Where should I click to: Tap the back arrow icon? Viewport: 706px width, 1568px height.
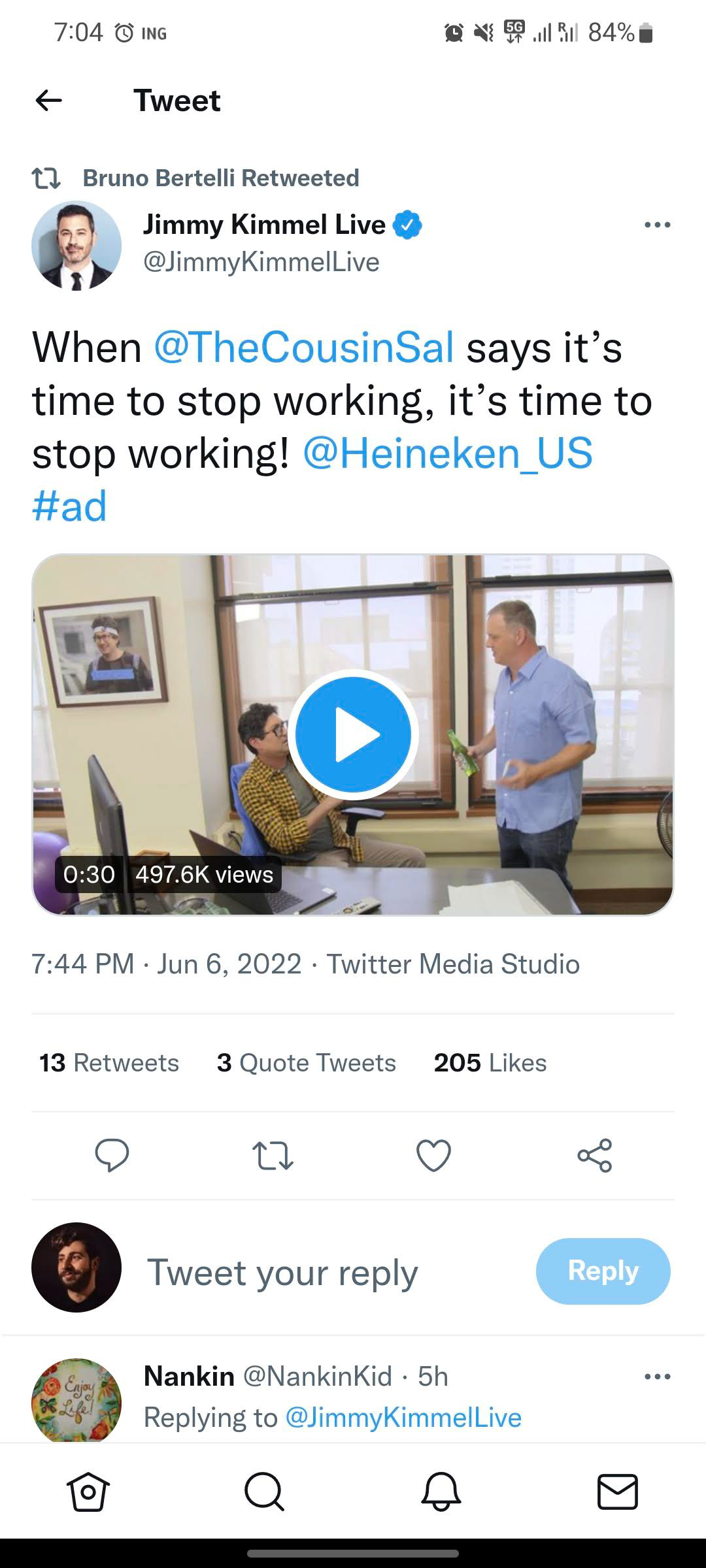coord(49,101)
